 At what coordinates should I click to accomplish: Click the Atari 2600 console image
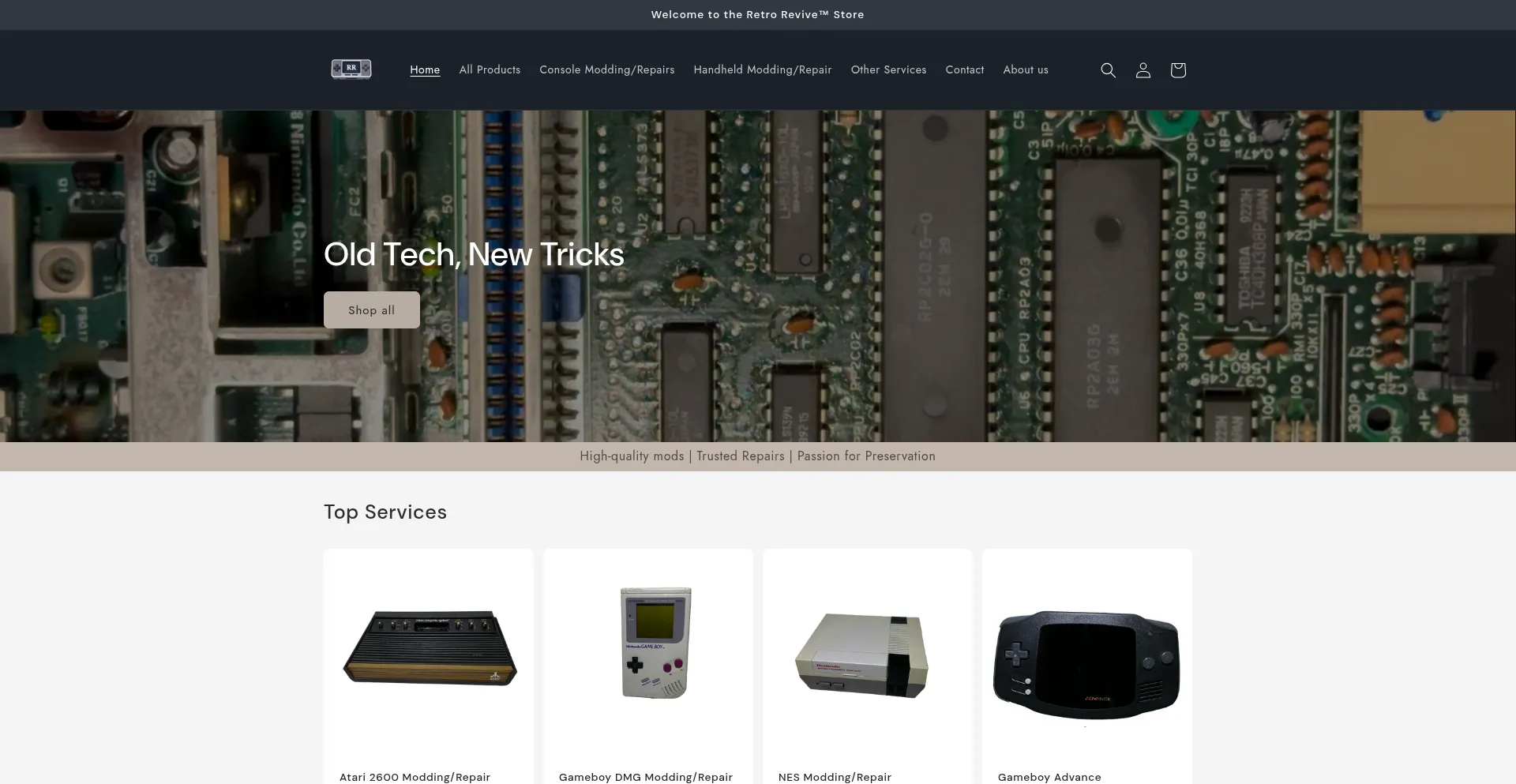click(429, 648)
